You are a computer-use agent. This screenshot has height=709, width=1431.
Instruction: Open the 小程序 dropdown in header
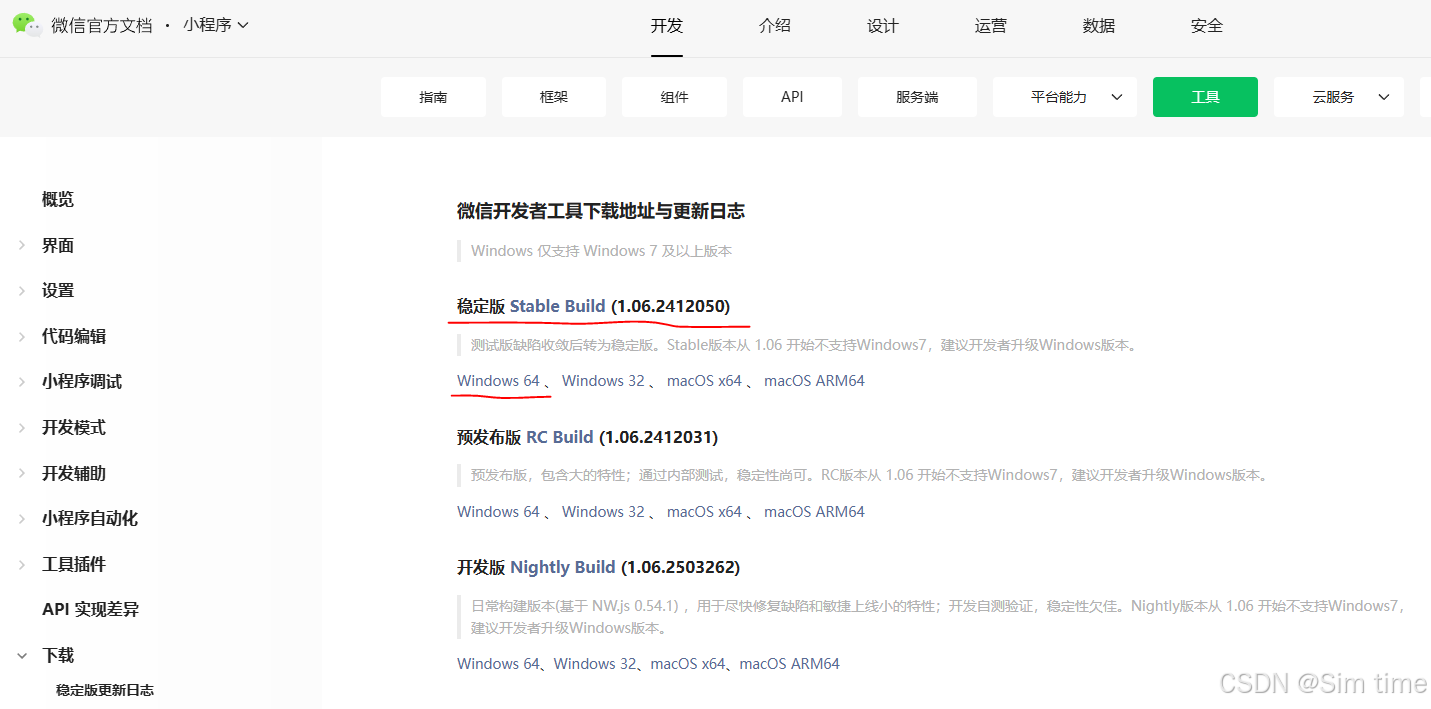click(215, 25)
